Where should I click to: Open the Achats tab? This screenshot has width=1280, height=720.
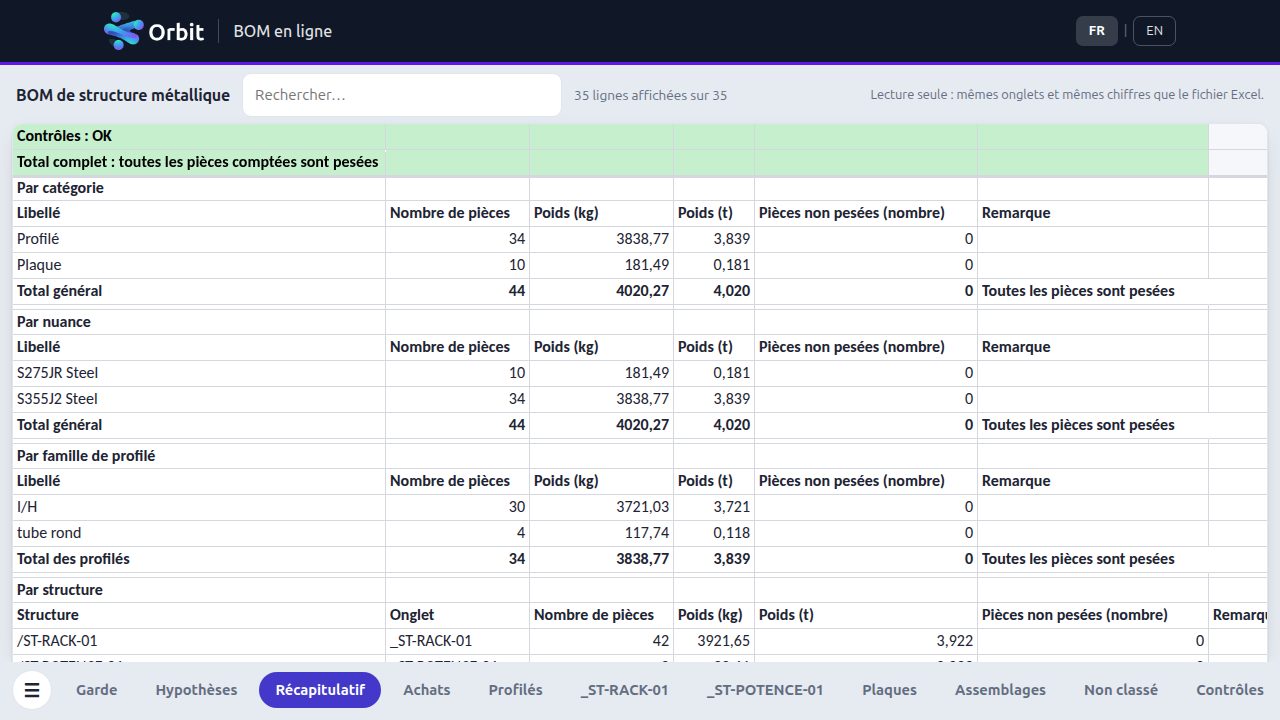427,690
